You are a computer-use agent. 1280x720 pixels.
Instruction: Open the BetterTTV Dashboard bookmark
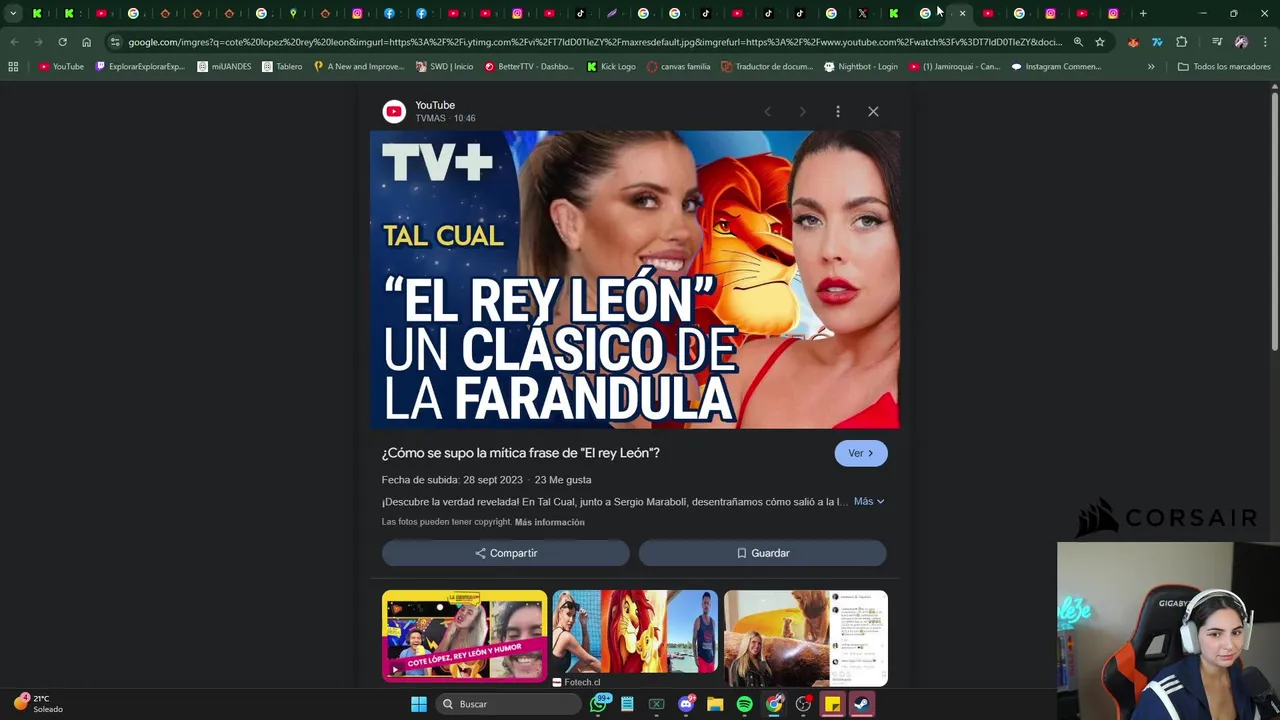click(x=529, y=66)
